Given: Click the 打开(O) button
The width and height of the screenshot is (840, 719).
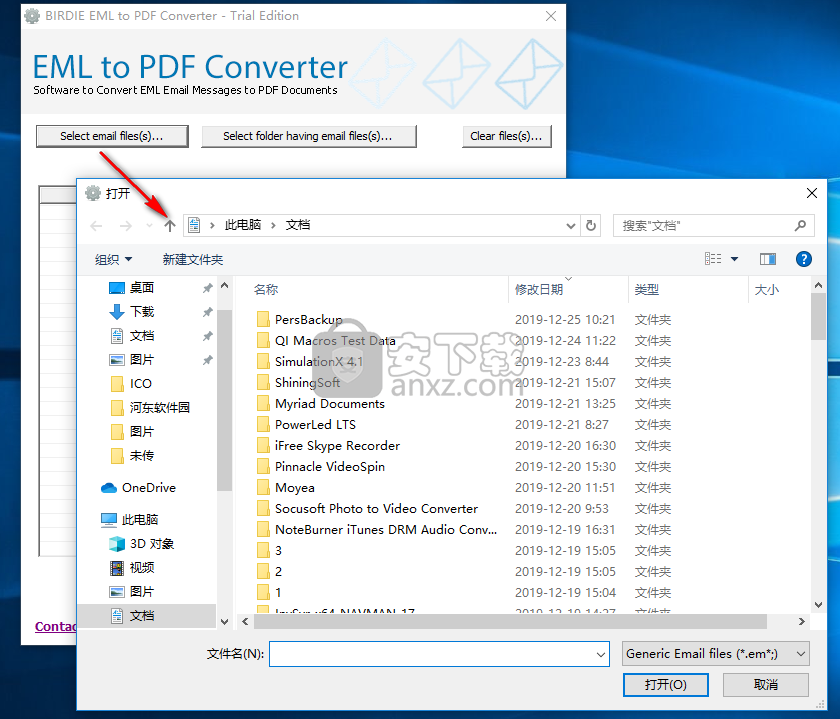Looking at the screenshot, I should click(x=666, y=685).
